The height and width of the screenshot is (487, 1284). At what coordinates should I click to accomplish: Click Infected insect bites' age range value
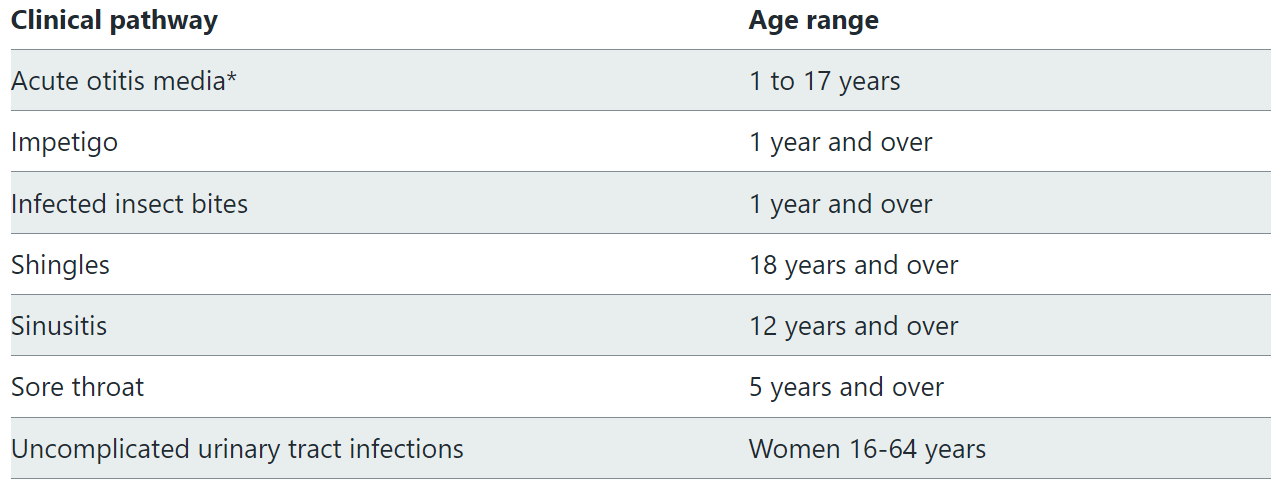pos(840,204)
